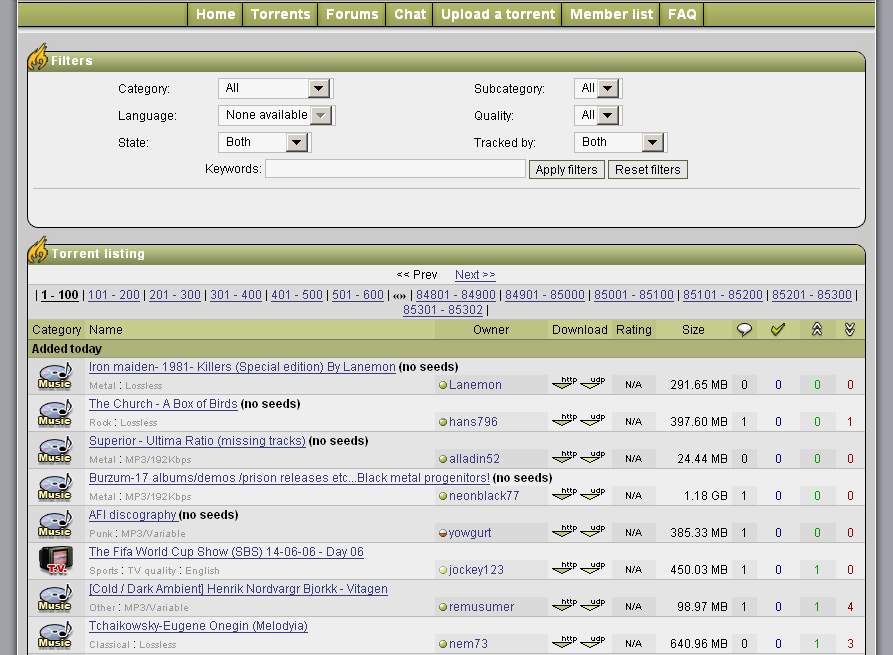Jump to torrents 84801 - 84900 page

tap(456, 295)
